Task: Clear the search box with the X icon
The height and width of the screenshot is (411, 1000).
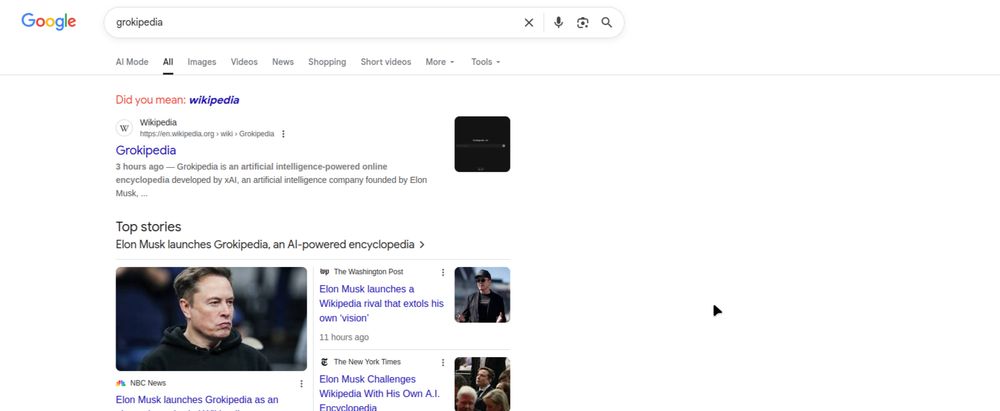Action: pos(529,22)
